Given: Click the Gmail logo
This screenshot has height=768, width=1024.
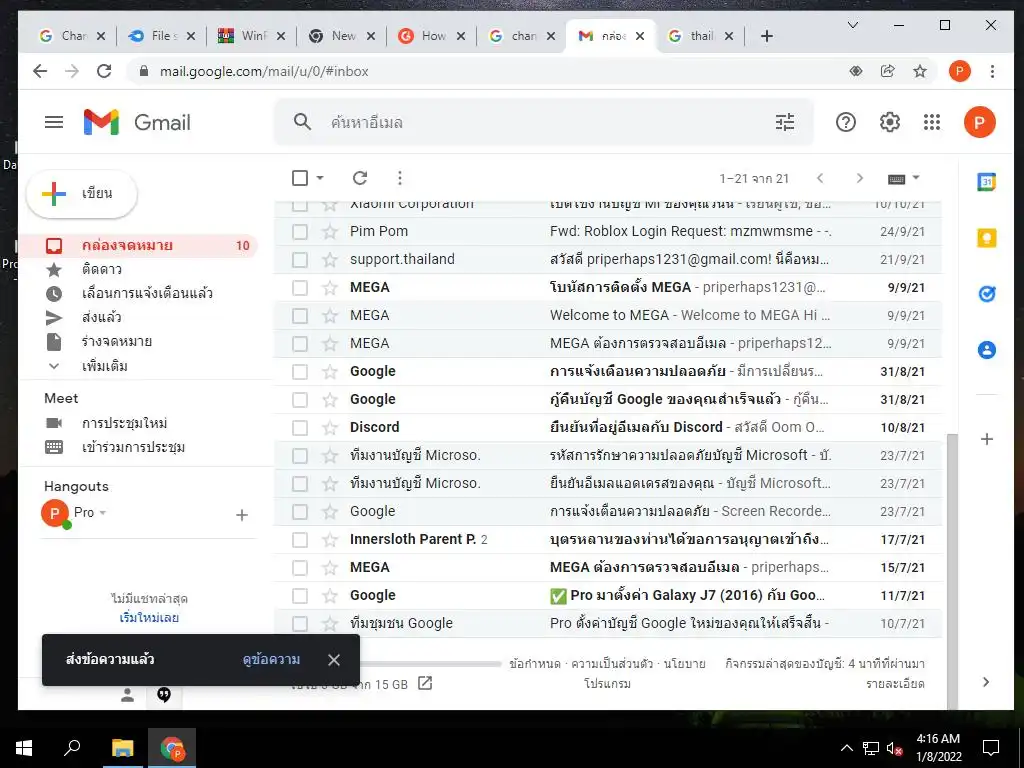Looking at the screenshot, I should point(137,122).
